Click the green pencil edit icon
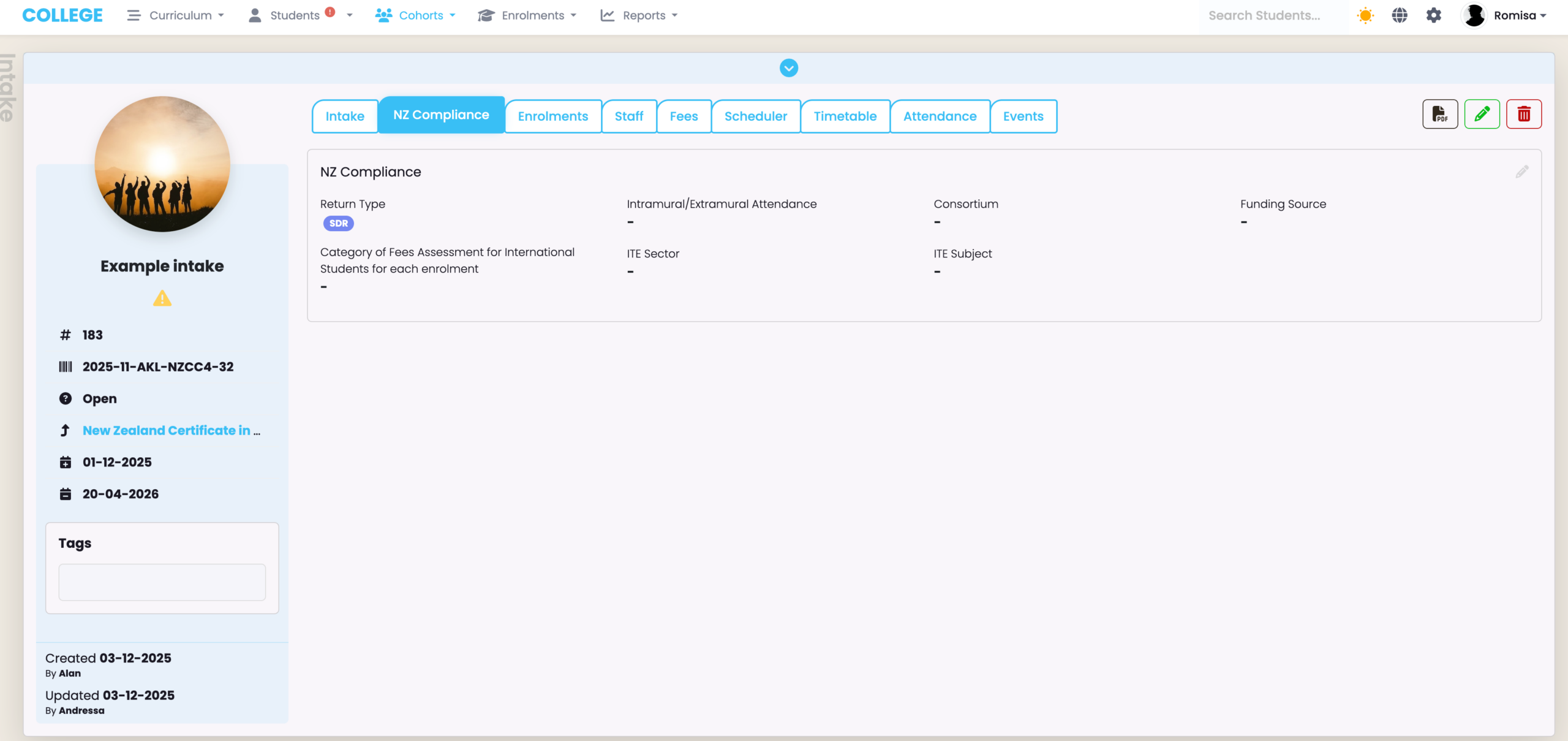Screen dimensions: 1568x741 (1482, 114)
